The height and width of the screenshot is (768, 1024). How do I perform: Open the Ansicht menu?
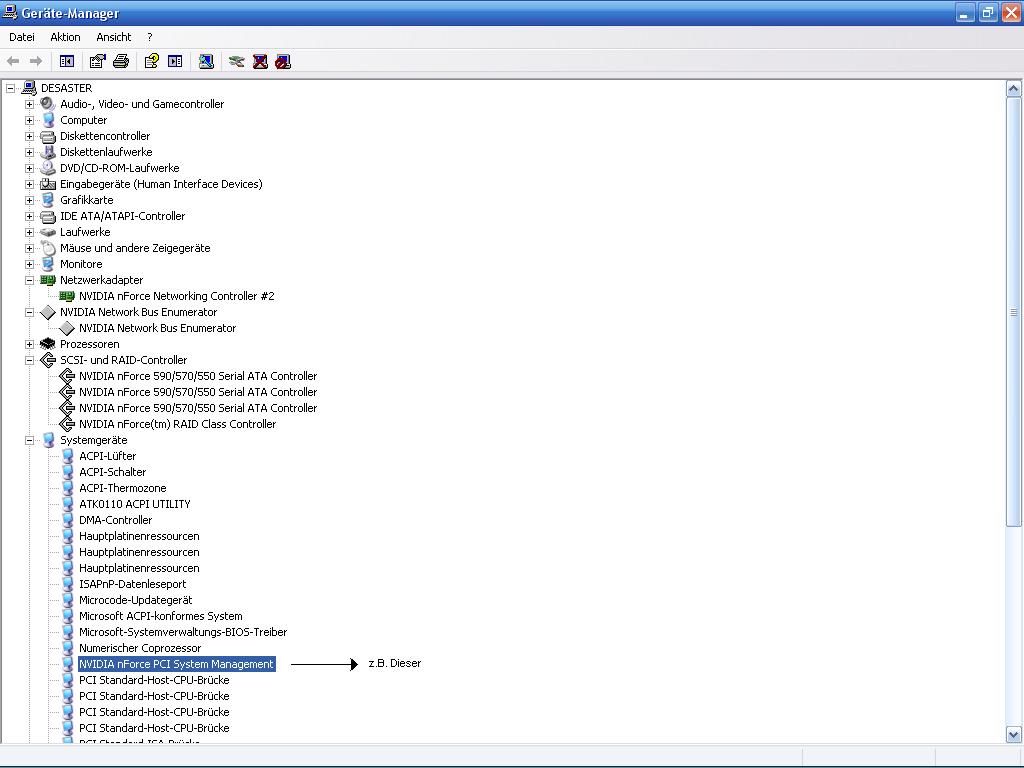point(114,37)
